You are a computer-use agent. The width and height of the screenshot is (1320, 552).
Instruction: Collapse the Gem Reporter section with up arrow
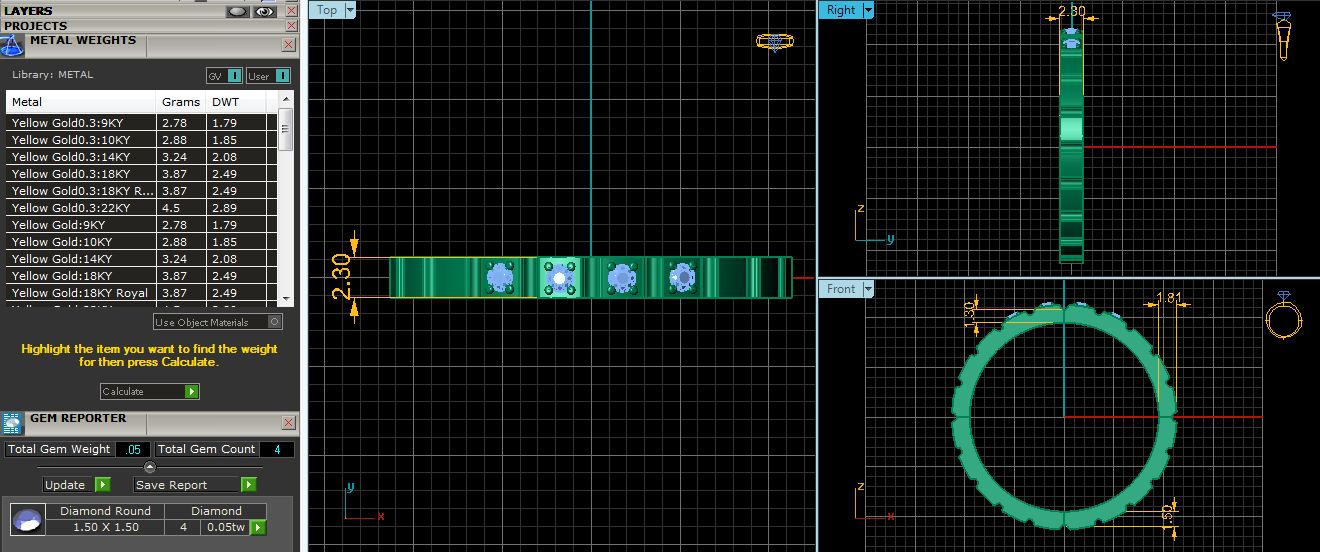pyautogui.click(x=150, y=467)
